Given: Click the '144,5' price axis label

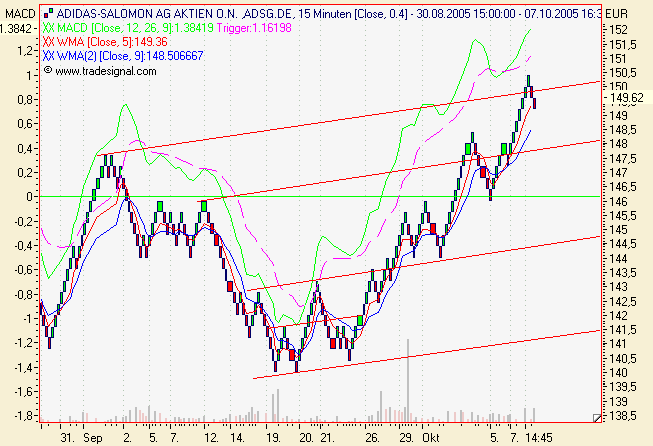Looking at the screenshot, I should click(x=623, y=244).
